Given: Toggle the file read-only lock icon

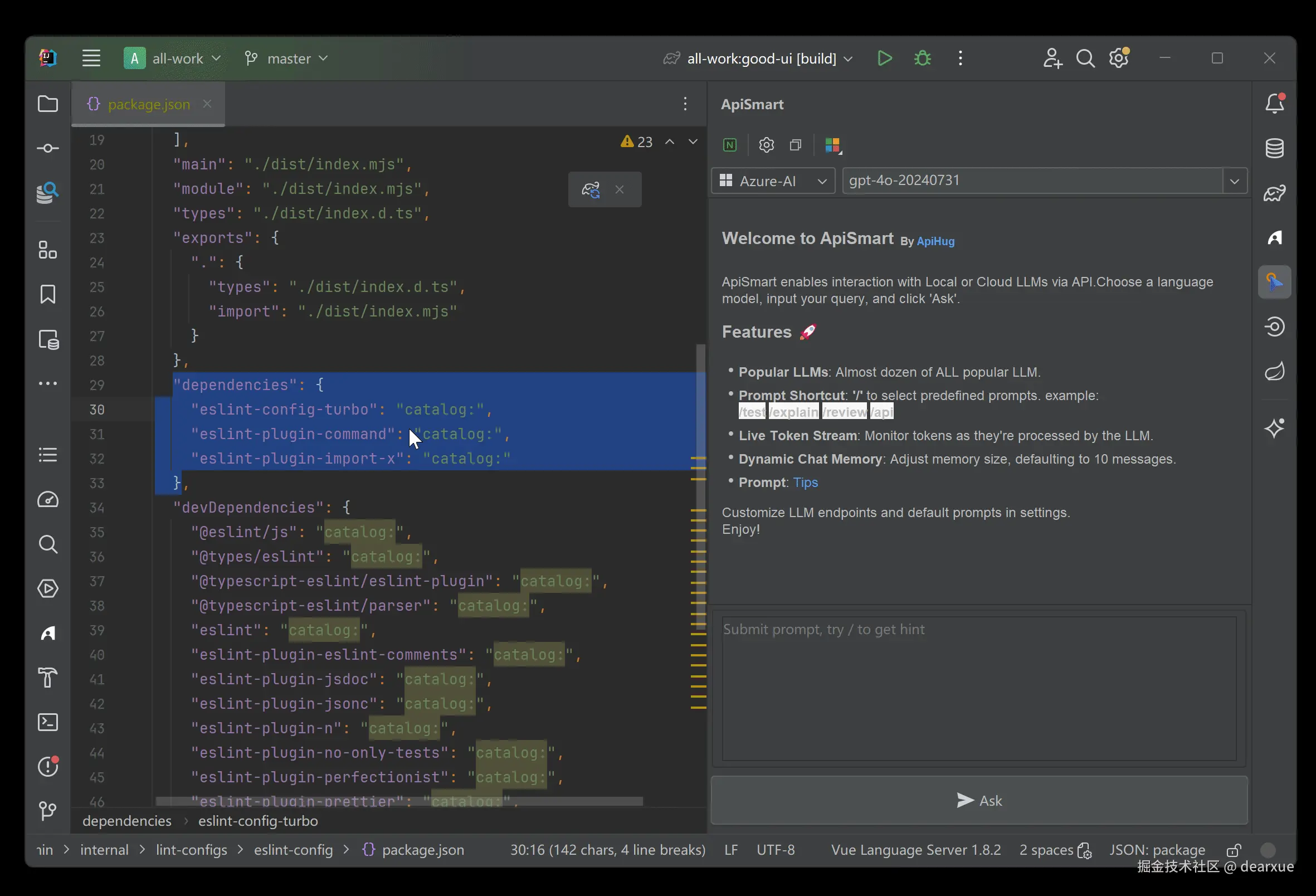Looking at the screenshot, I should pyautogui.click(x=1234, y=850).
